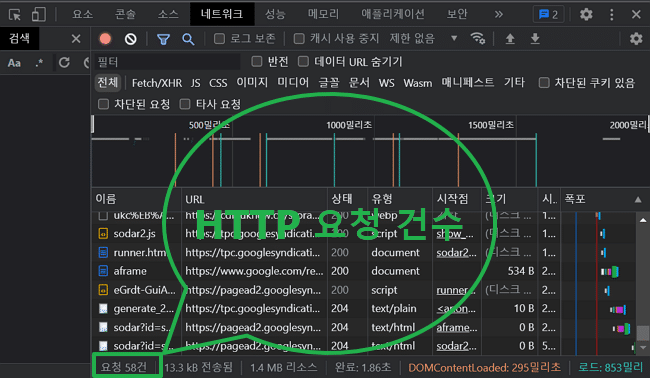Filter by 문서 requests
Screen dimensions: 650x378
click(359, 82)
